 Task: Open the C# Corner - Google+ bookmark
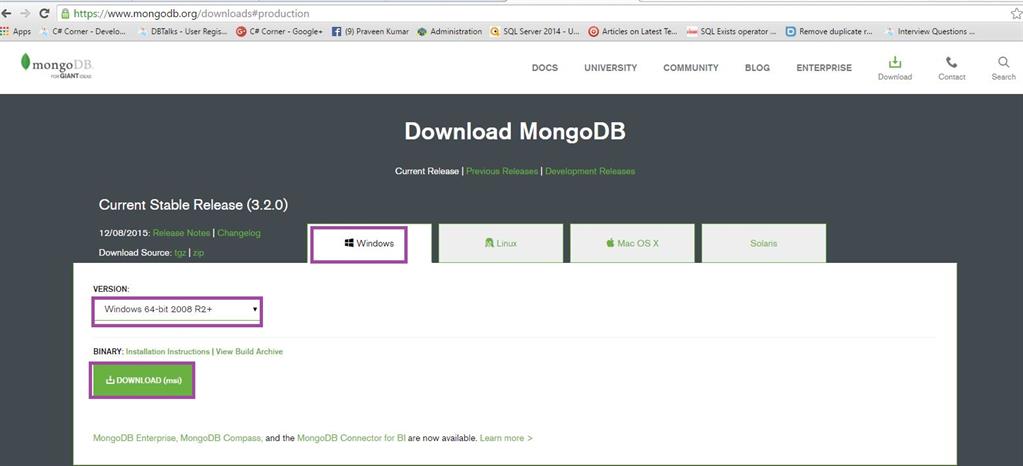pos(279,31)
